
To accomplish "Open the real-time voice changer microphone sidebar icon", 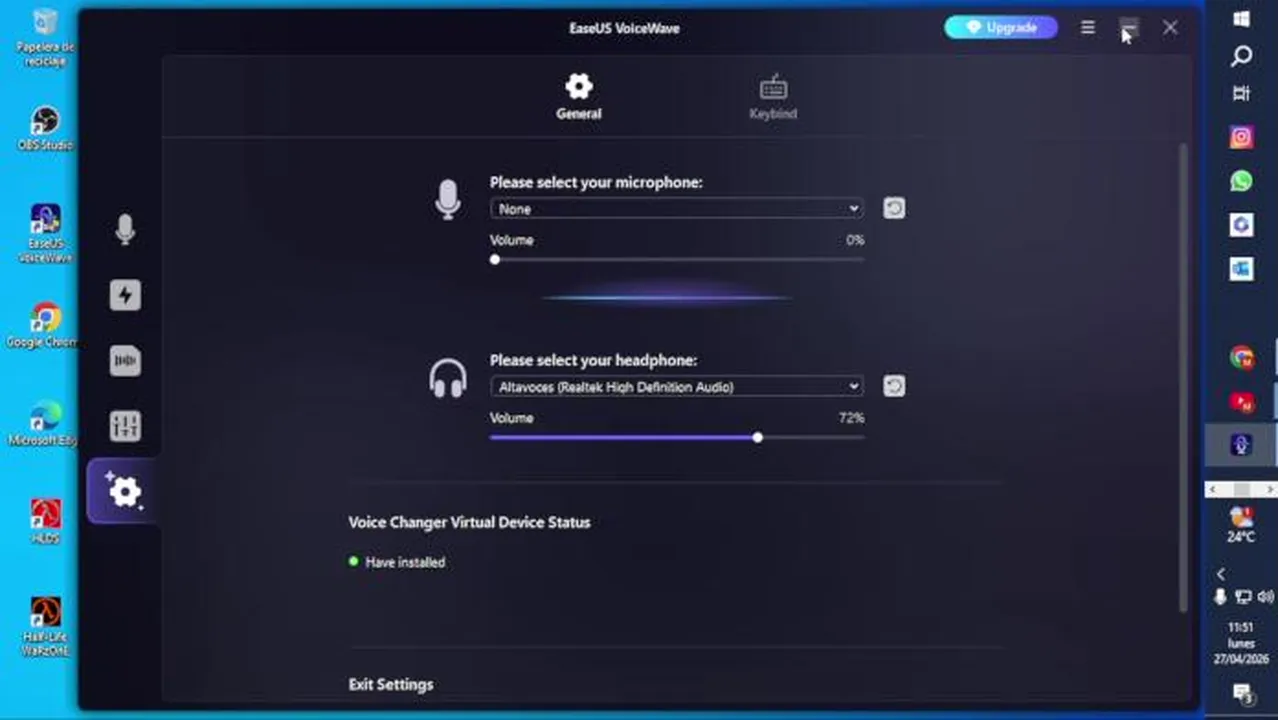I will 125,229.
